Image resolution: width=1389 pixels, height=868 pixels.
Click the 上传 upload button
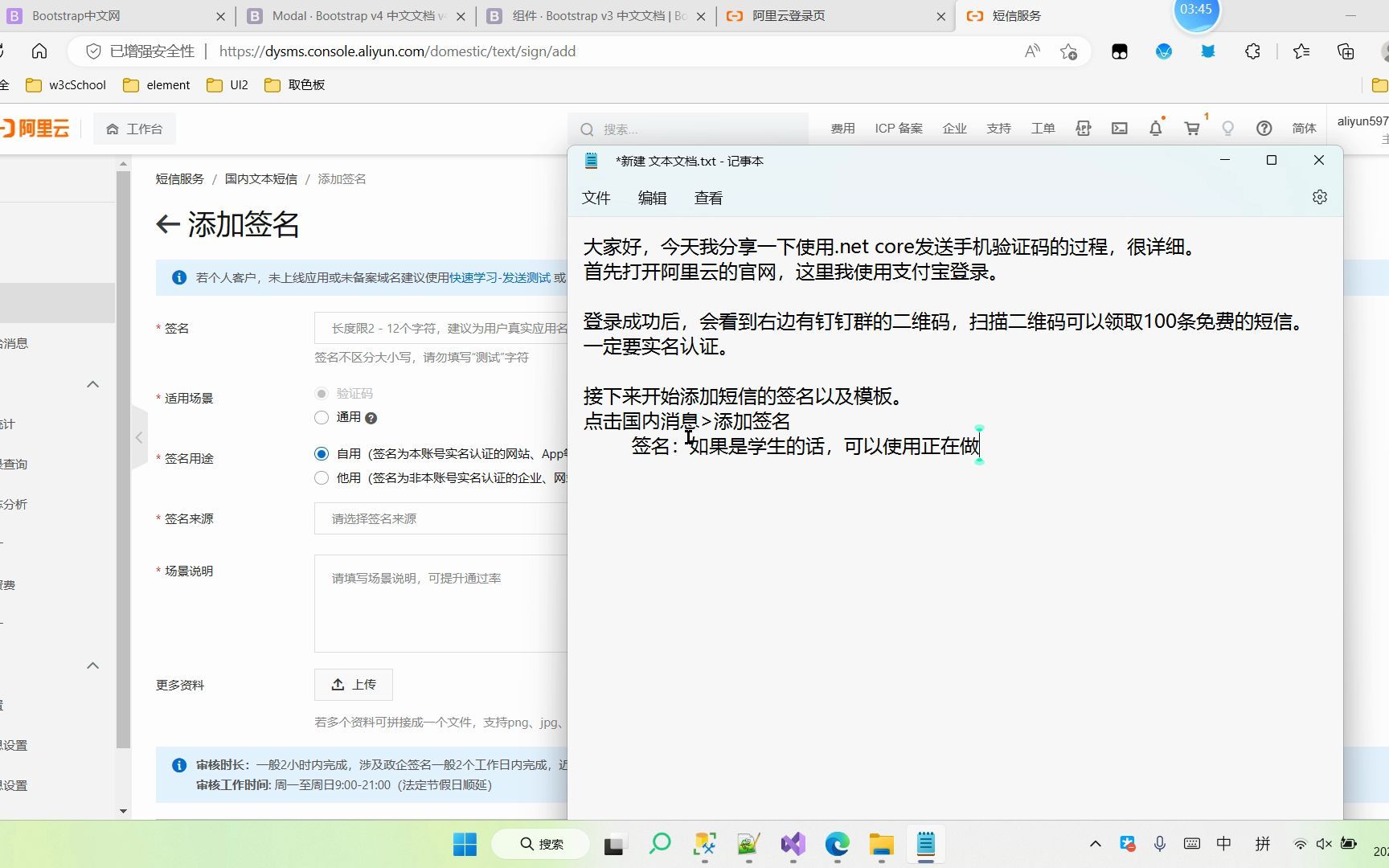(x=354, y=685)
